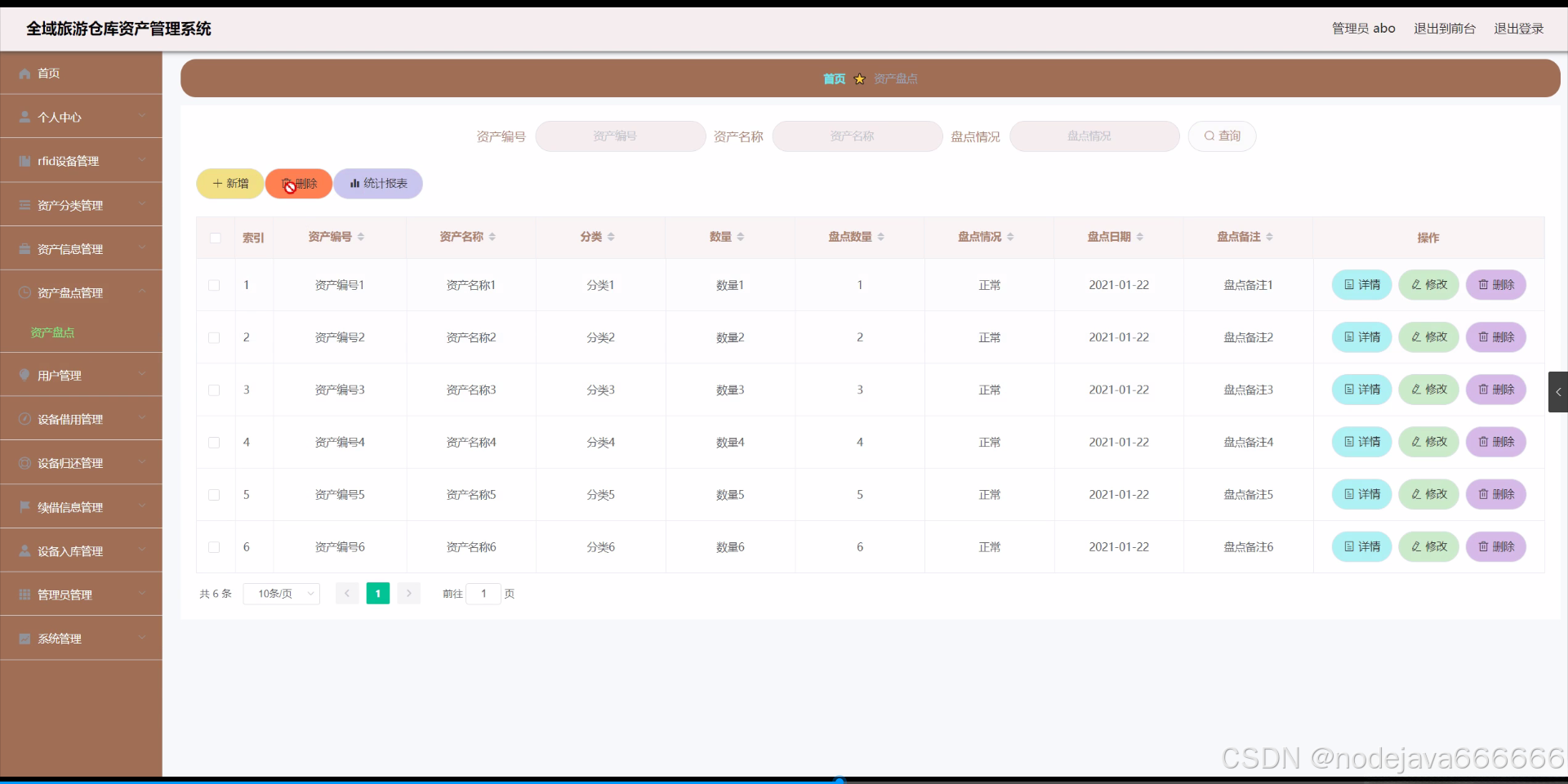Sort 盘点日期 column using its sort arrows

(x=1140, y=237)
